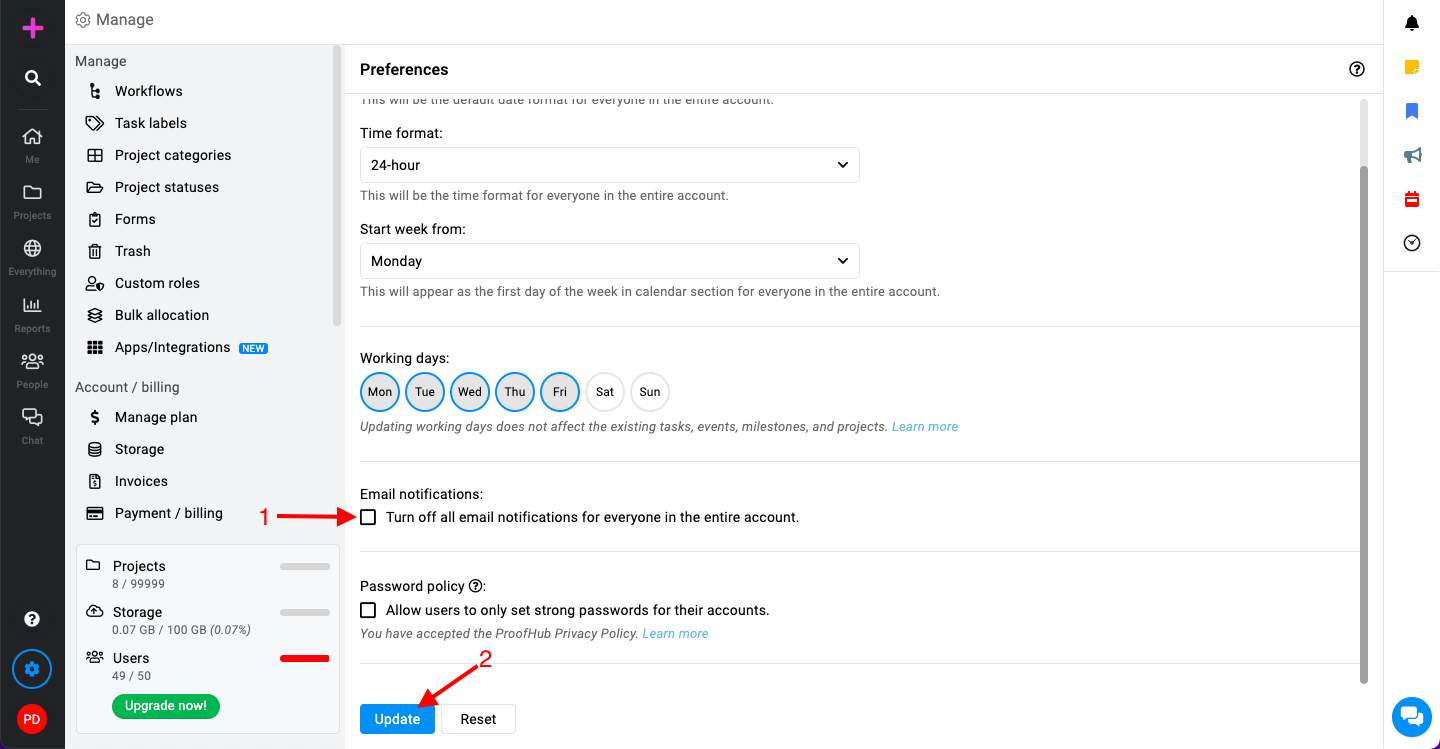Viewport: 1440px width, 749px height.
Task: Expand the Time format dropdown
Action: point(610,165)
